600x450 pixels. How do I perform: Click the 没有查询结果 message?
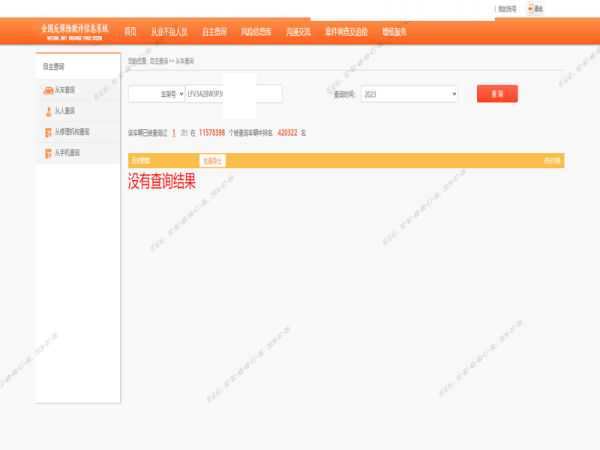[x=161, y=181]
